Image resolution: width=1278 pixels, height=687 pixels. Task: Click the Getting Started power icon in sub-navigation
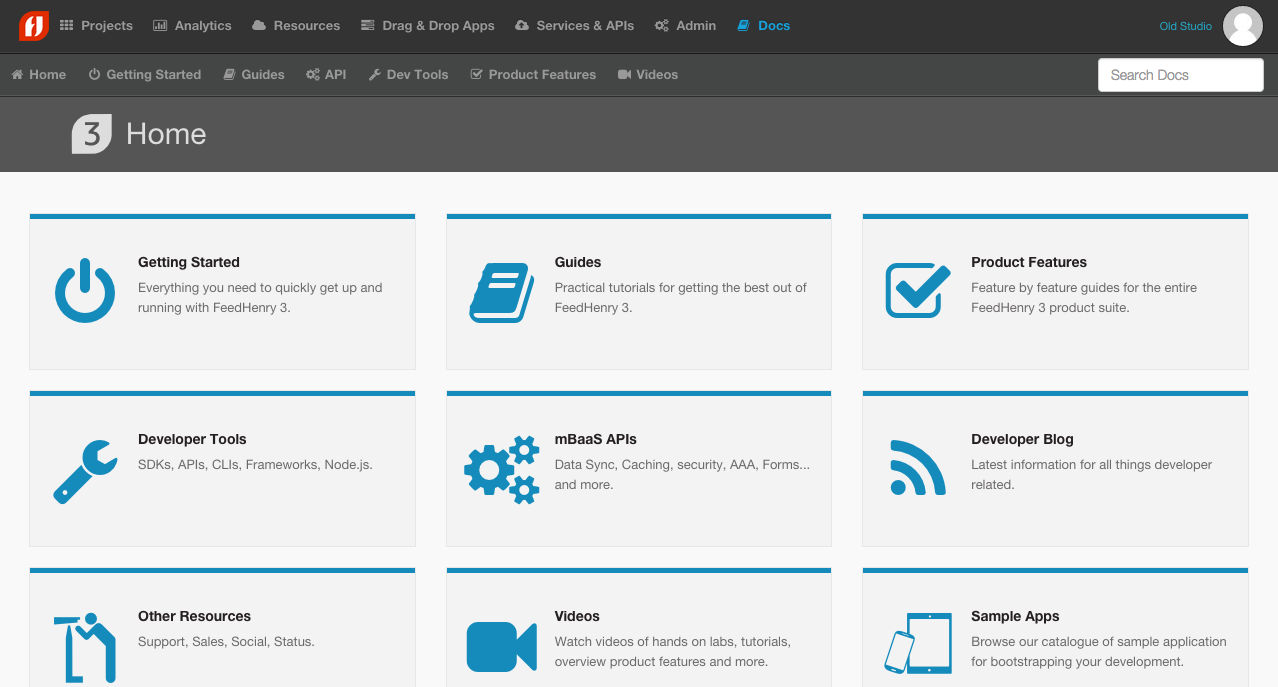(95, 75)
